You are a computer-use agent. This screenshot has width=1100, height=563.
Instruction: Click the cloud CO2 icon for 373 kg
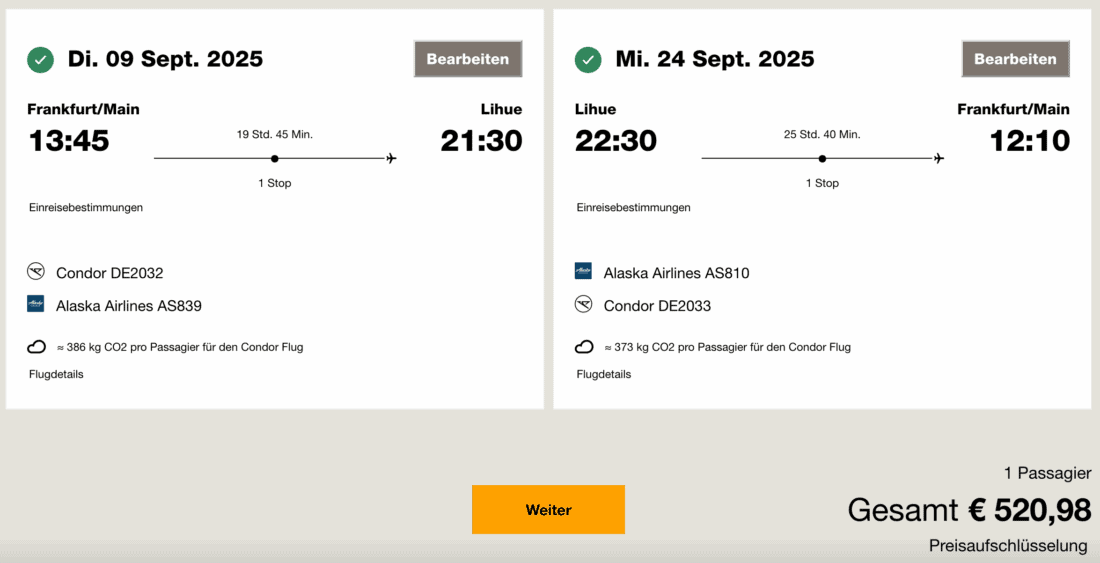(x=584, y=347)
